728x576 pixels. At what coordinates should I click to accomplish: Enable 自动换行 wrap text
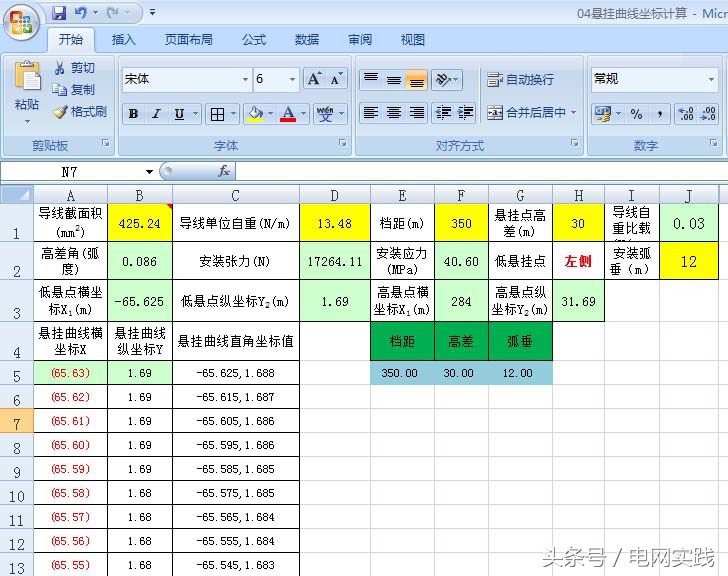point(520,80)
